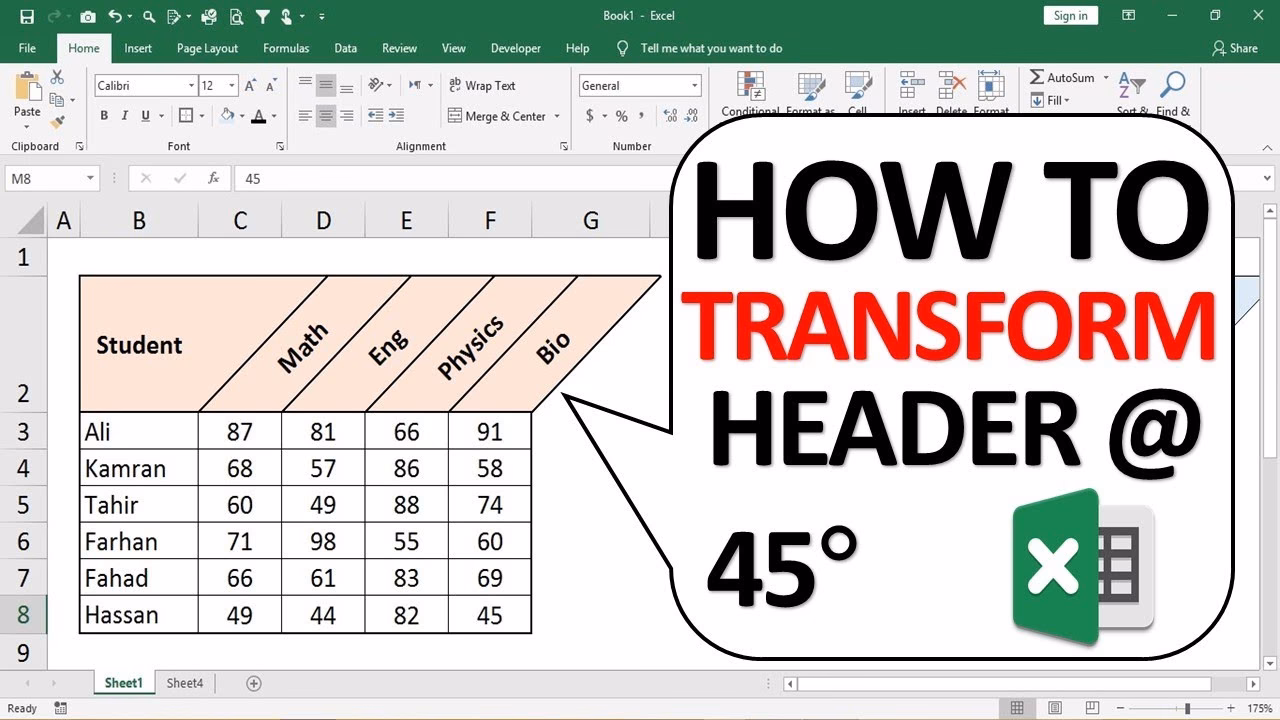The height and width of the screenshot is (720, 1280).
Task: Switch to the Sheet4 worksheet tab
Action: [x=184, y=683]
